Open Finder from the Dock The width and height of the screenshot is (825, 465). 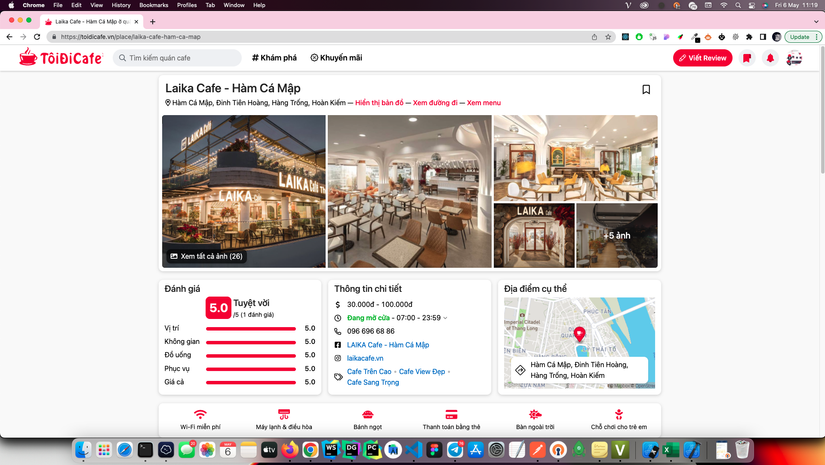(x=83, y=450)
